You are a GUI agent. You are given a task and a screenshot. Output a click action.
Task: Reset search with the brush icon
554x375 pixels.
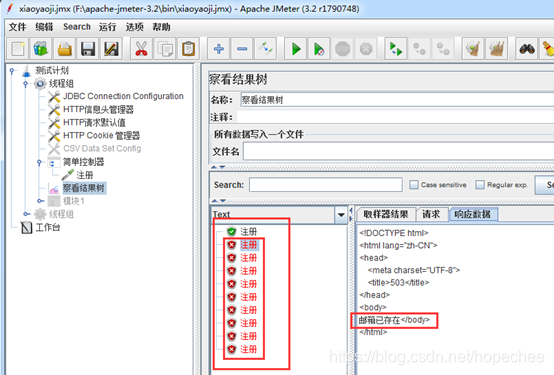tap(548, 49)
